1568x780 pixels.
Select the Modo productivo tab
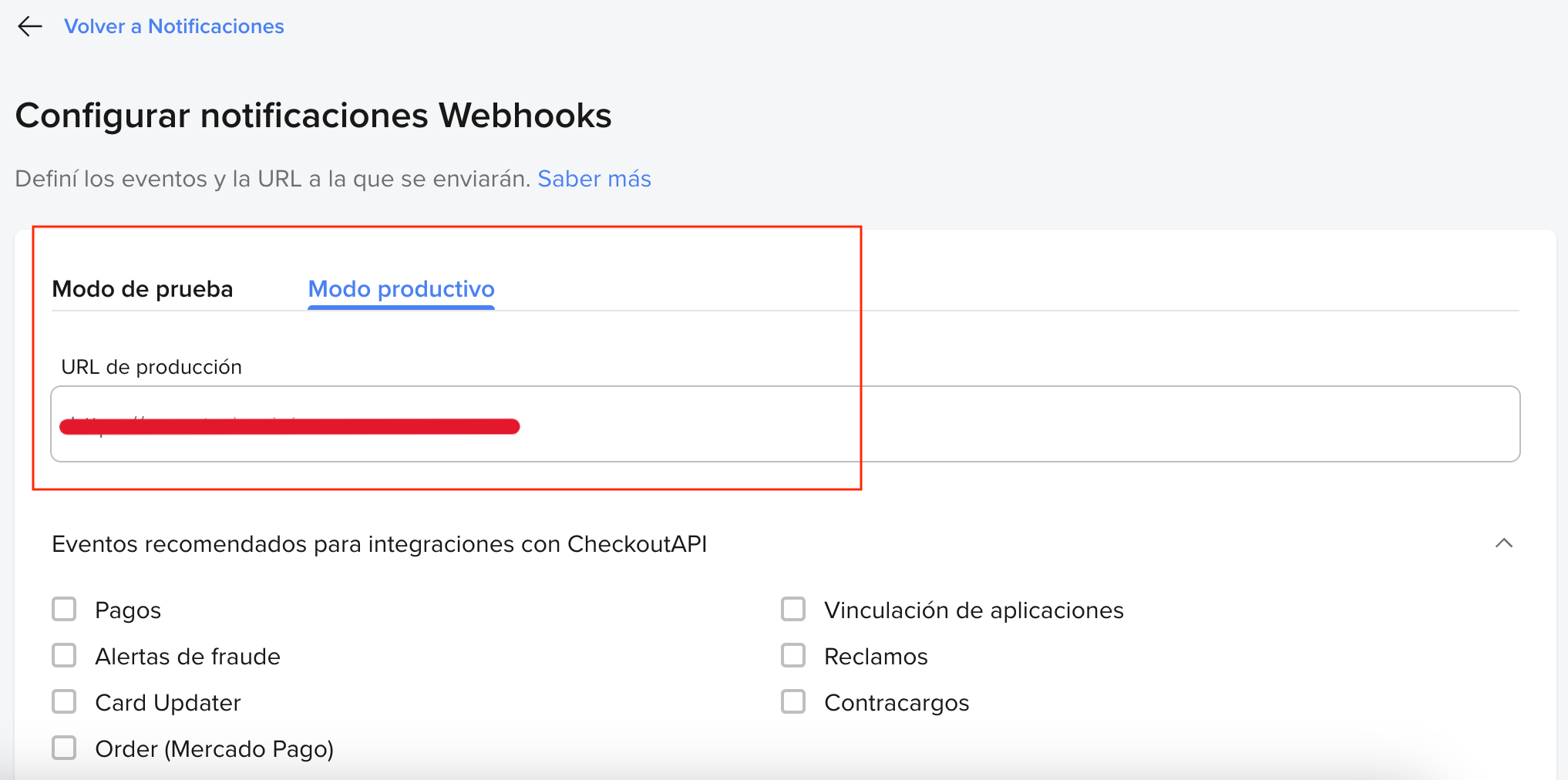click(x=400, y=289)
